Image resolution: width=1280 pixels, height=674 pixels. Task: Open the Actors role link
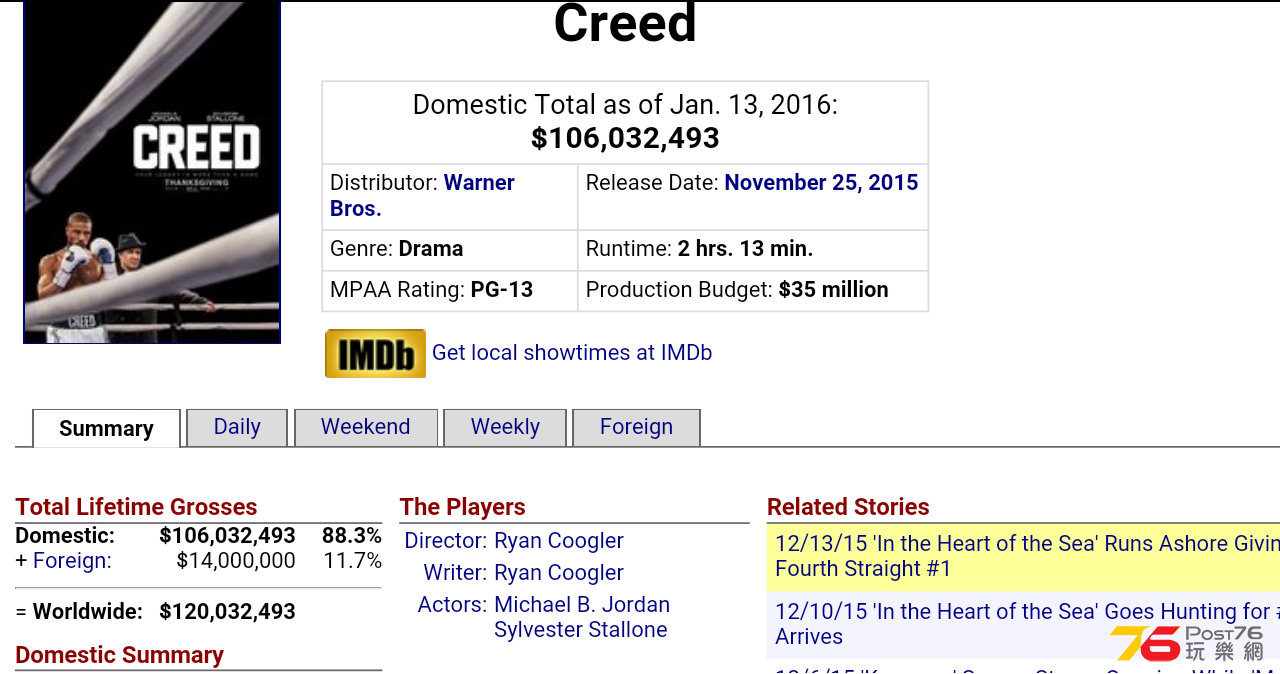pos(452,605)
